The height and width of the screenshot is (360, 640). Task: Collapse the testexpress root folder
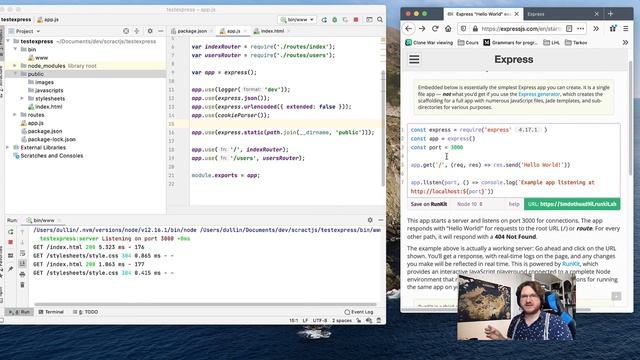click(x=8, y=41)
